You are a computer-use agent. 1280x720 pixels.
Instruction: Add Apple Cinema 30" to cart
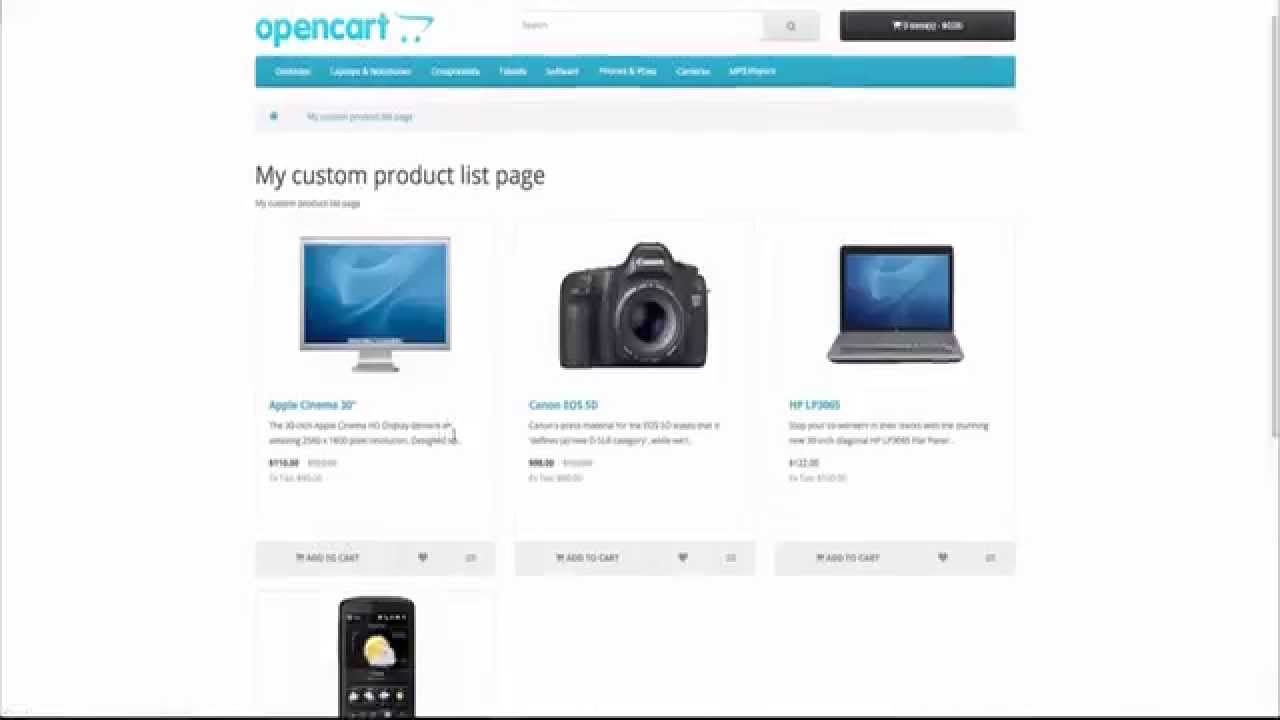[328, 558]
